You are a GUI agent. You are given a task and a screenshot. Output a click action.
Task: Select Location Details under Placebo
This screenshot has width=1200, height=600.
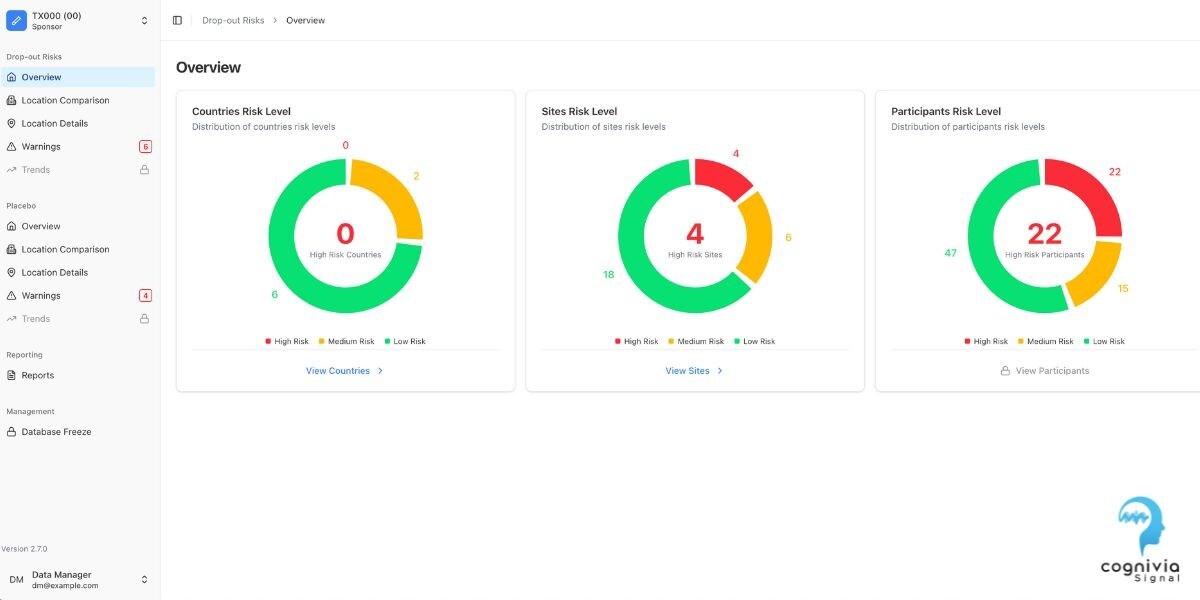[x=55, y=273]
